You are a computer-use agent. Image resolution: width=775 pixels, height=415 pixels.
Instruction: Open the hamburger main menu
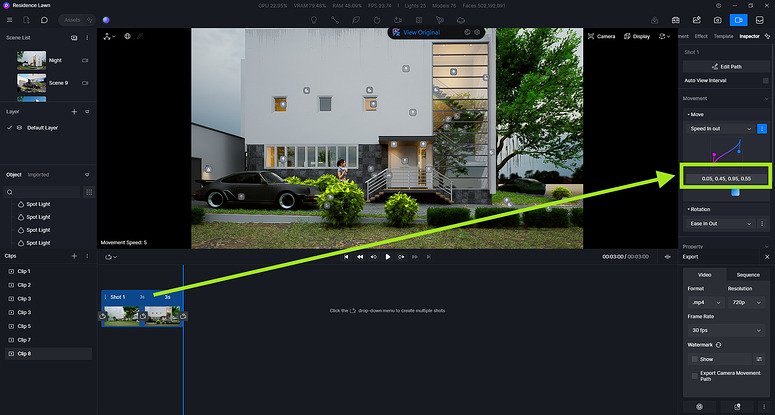9,20
